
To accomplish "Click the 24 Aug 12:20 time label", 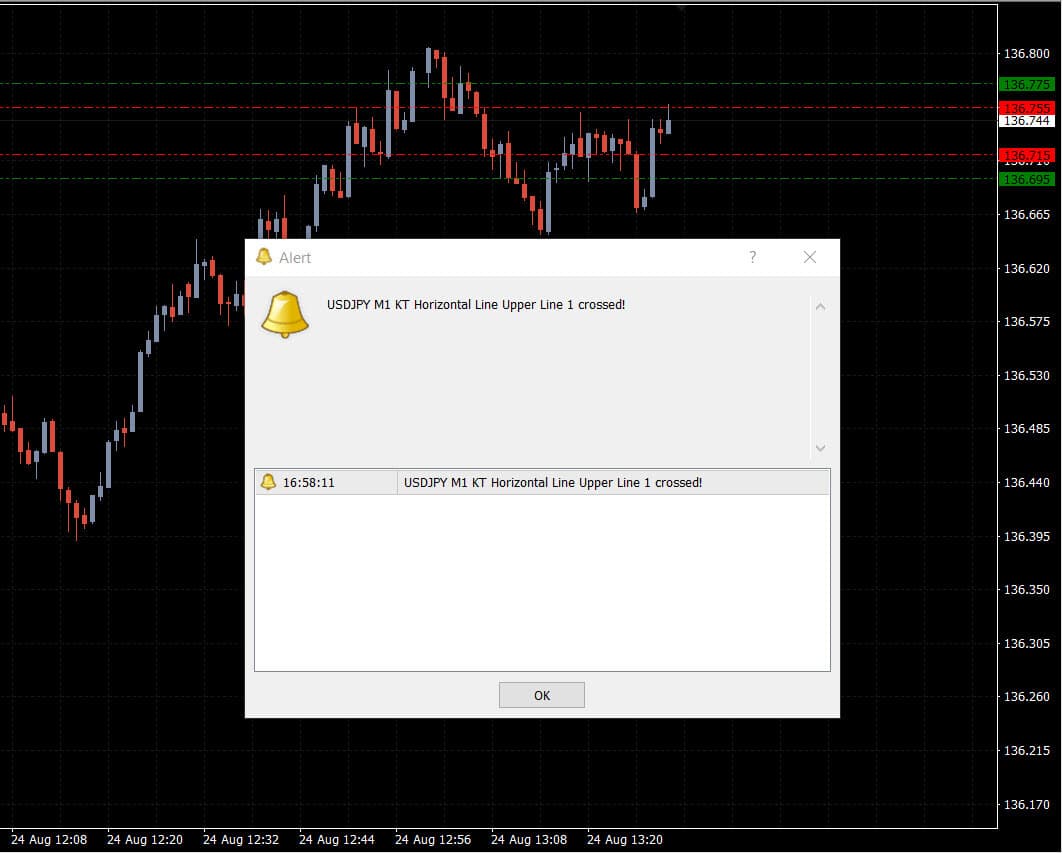I will 144,839.
